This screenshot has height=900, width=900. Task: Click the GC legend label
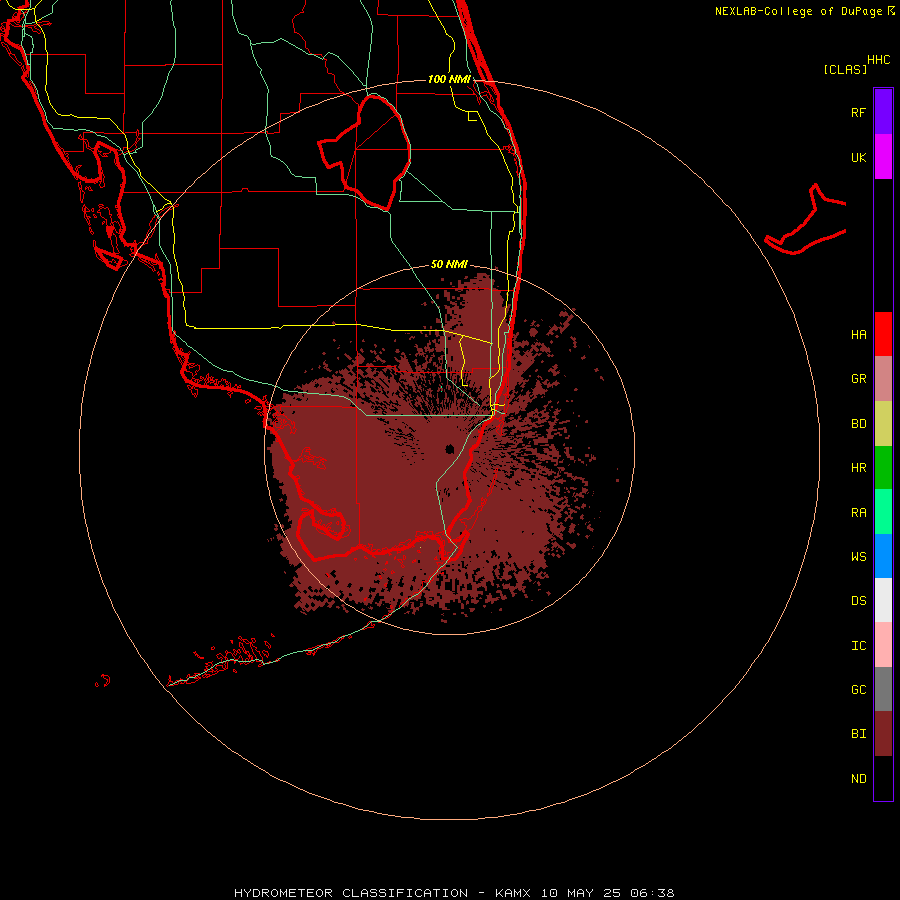click(x=858, y=689)
